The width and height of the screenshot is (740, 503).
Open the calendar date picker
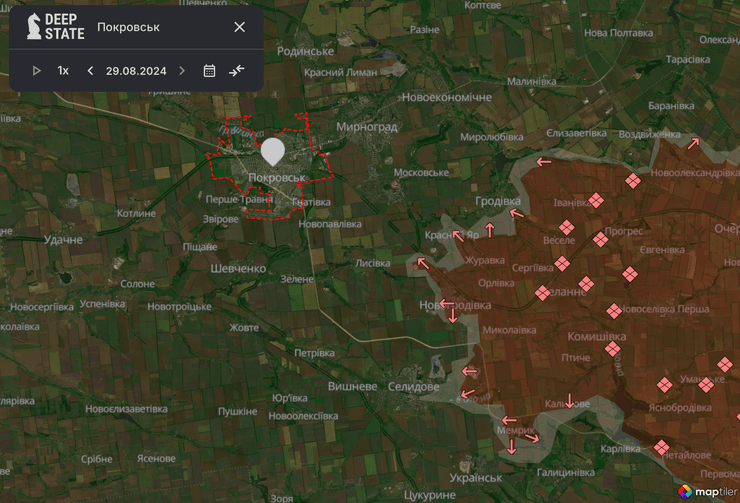click(209, 71)
